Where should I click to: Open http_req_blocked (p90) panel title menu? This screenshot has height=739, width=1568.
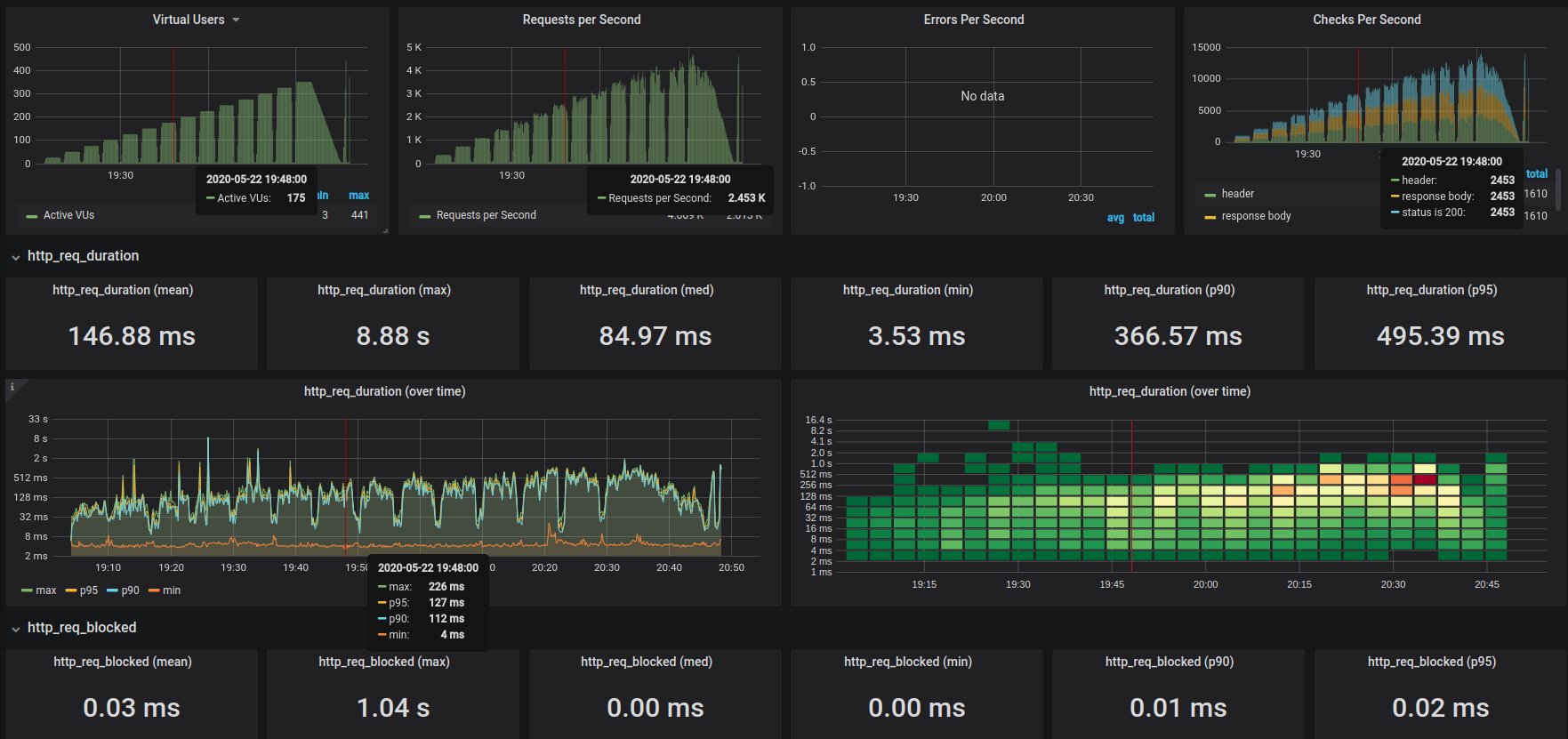pos(1170,662)
